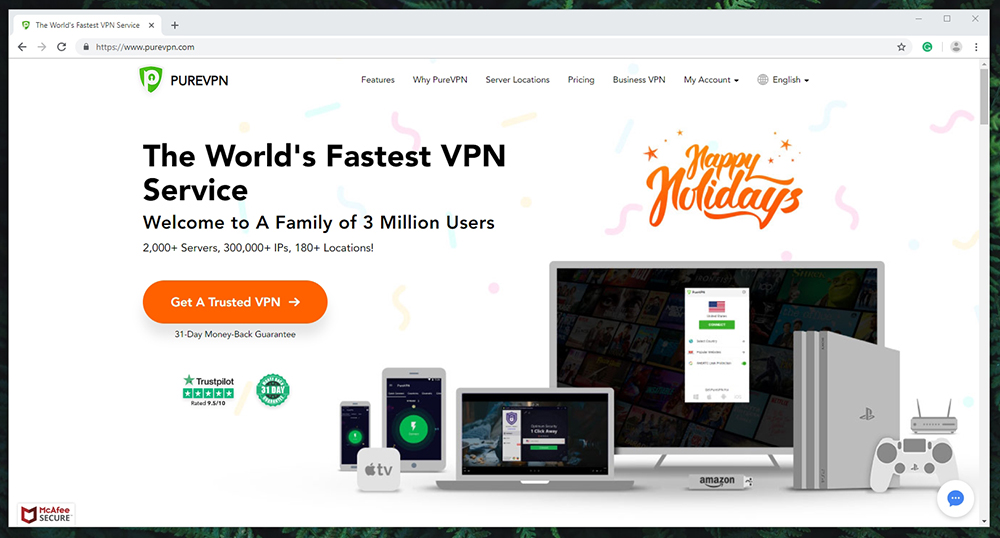Open the English language dropdown
The image size is (1000, 538).
click(x=783, y=80)
